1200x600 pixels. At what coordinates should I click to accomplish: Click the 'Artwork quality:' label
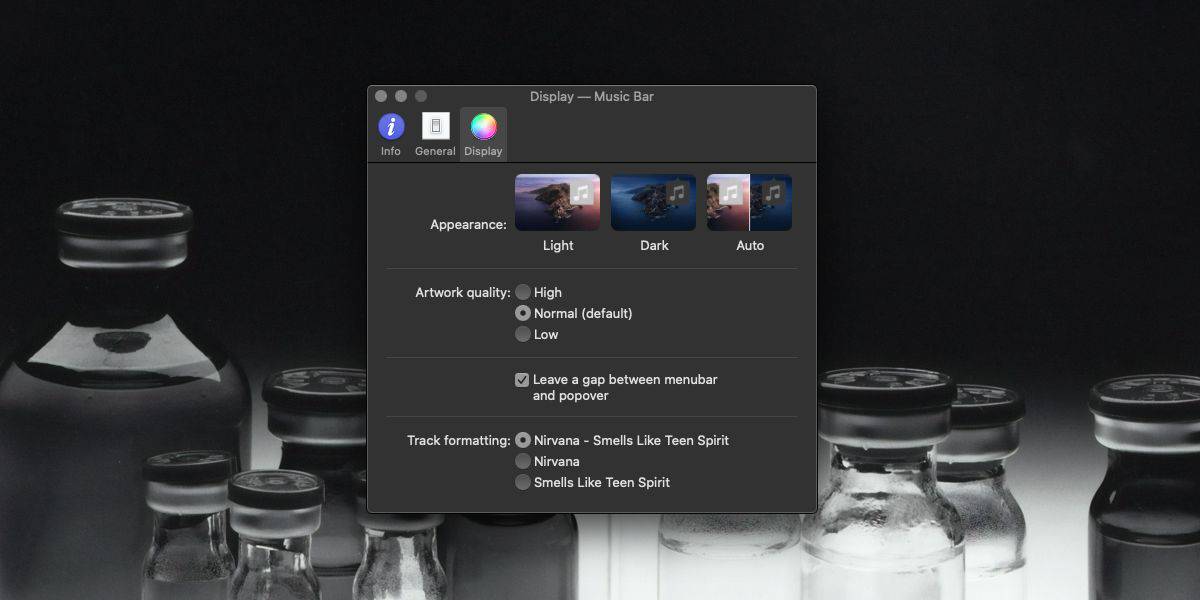coord(463,293)
